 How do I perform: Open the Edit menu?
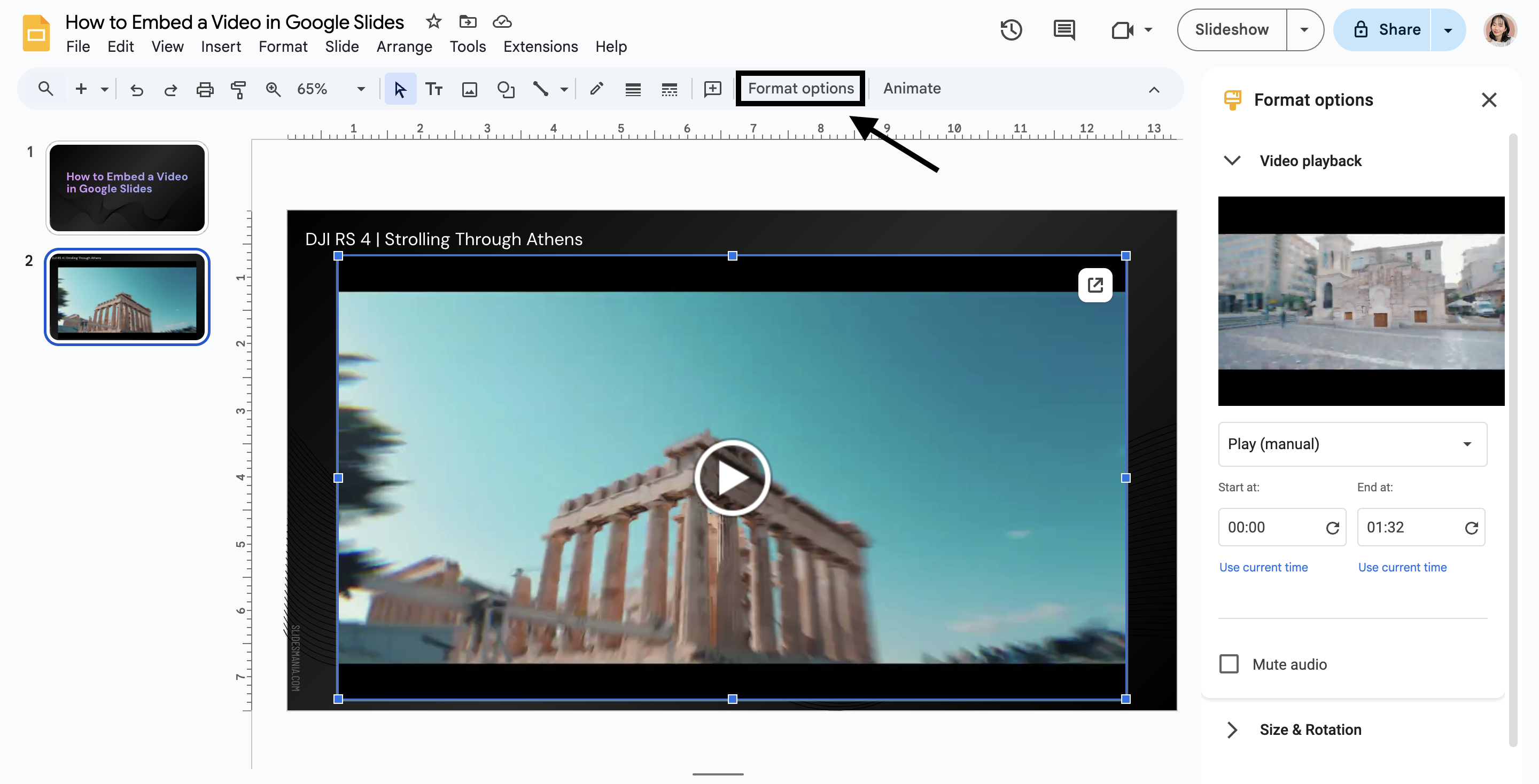coord(121,46)
